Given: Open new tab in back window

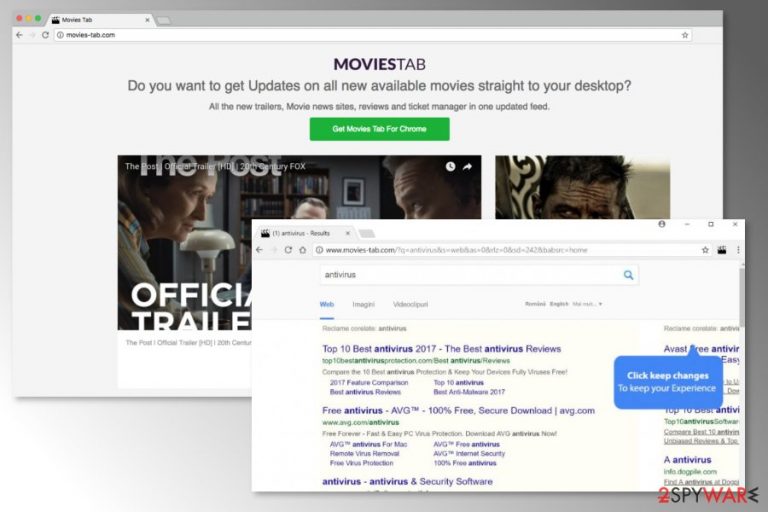Looking at the screenshot, I should click(164, 20).
